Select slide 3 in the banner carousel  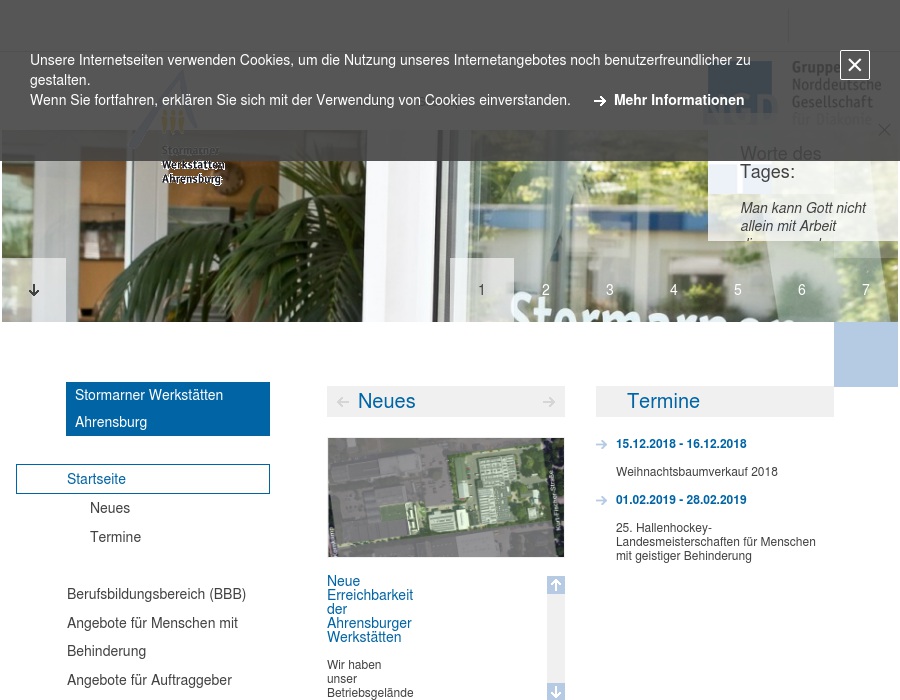(x=610, y=290)
